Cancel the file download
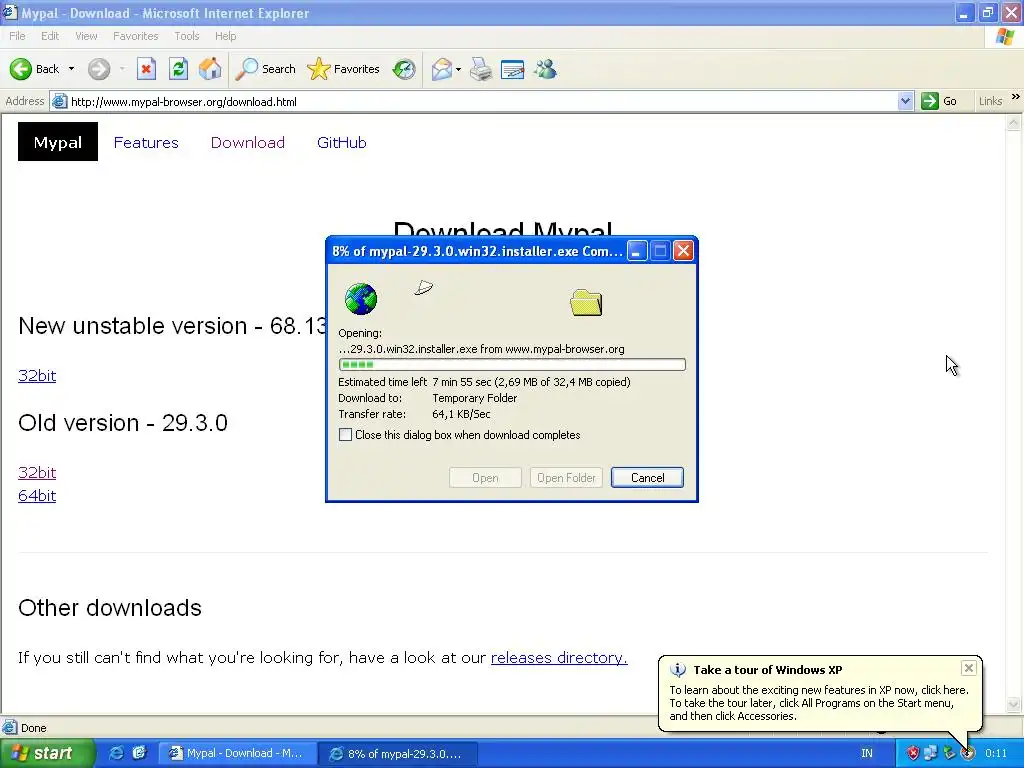The image size is (1024, 768). point(647,477)
